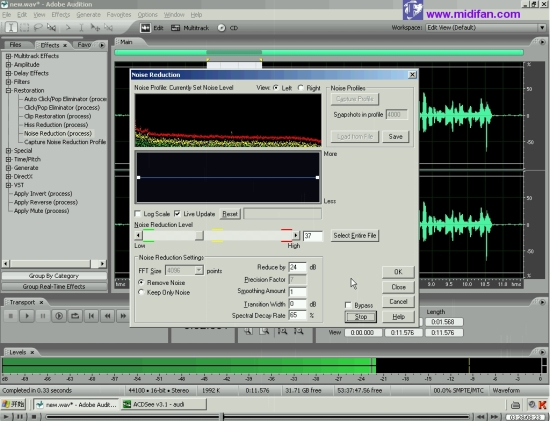Click the Fast Forward transport button
The height and width of the screenshot is (421, 550).
(x=123, y=316)
